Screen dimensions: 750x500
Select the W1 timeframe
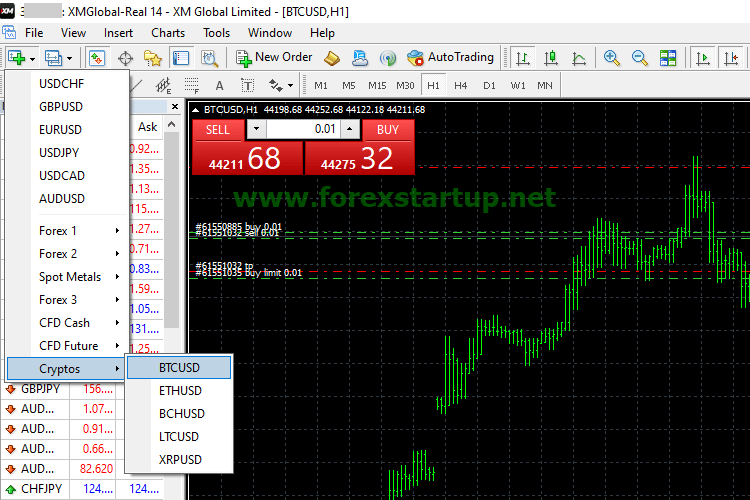tap(518, 86)
